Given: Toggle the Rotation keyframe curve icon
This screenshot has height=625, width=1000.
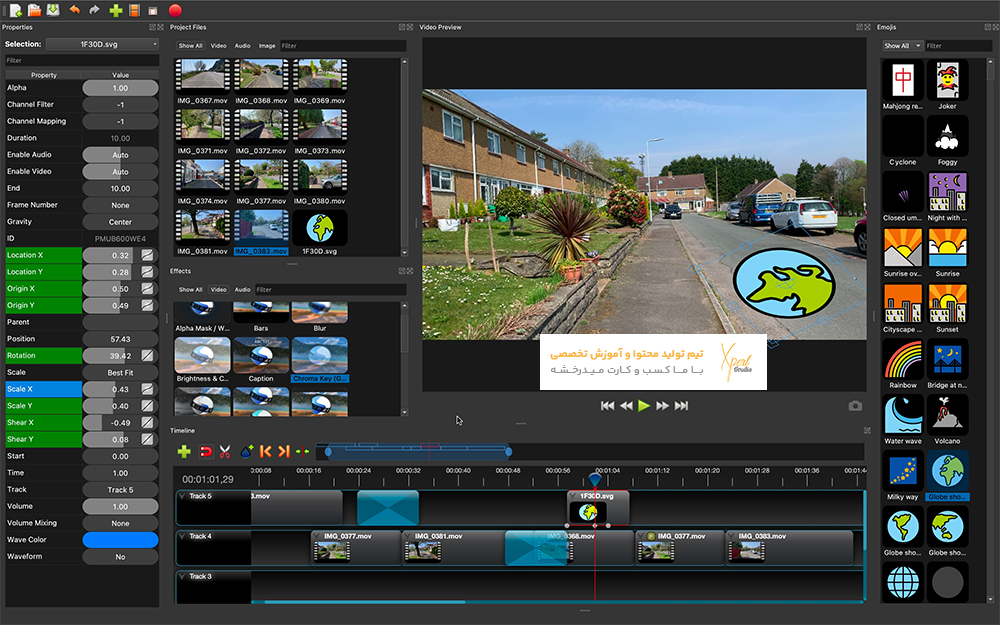Looking at the screenshot, I should (x=147, y=355).
